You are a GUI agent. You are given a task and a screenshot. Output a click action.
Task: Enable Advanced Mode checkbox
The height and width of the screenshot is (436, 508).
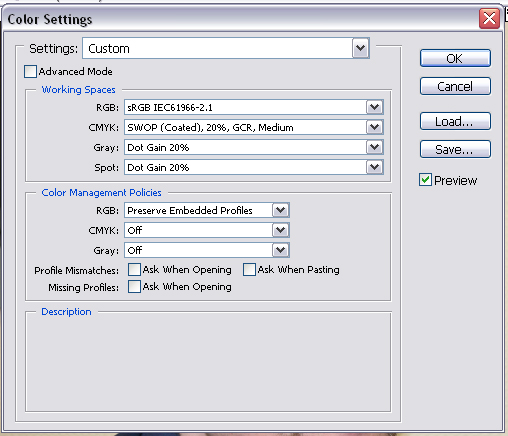tap(30, 72)
